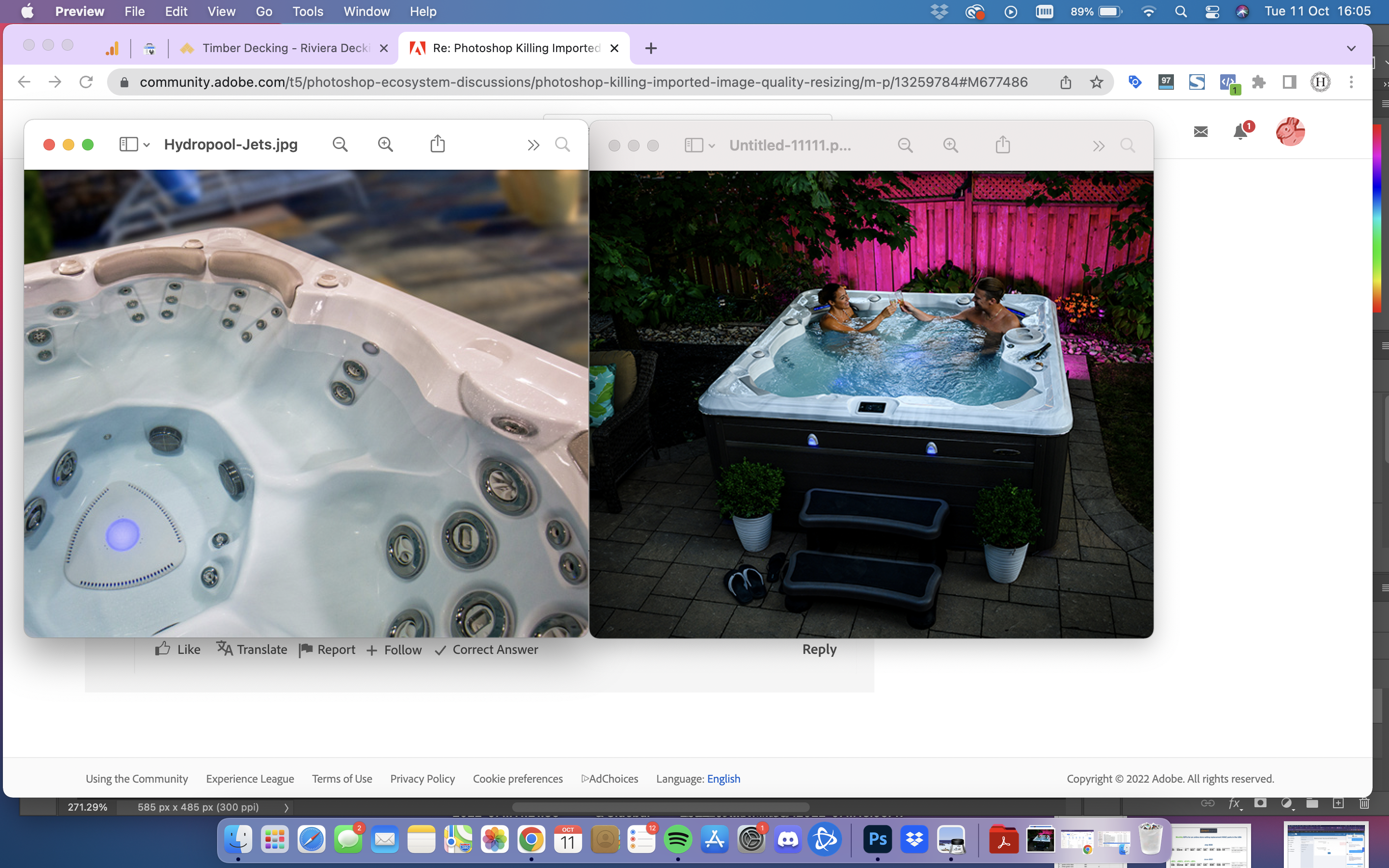
Task: Expand Chrome tab search chevron
Action: 1351,48
